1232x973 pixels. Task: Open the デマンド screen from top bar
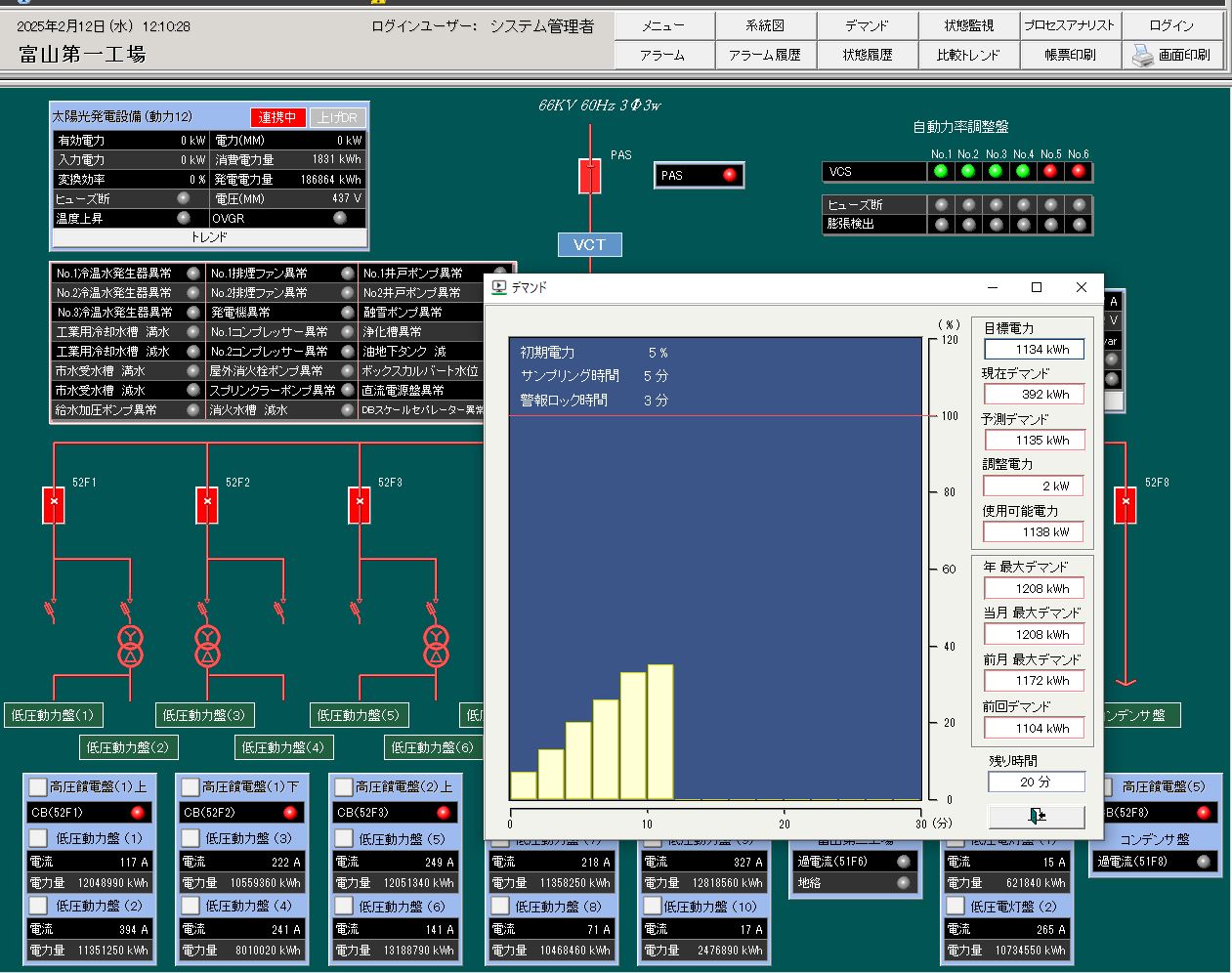(868, 25)
